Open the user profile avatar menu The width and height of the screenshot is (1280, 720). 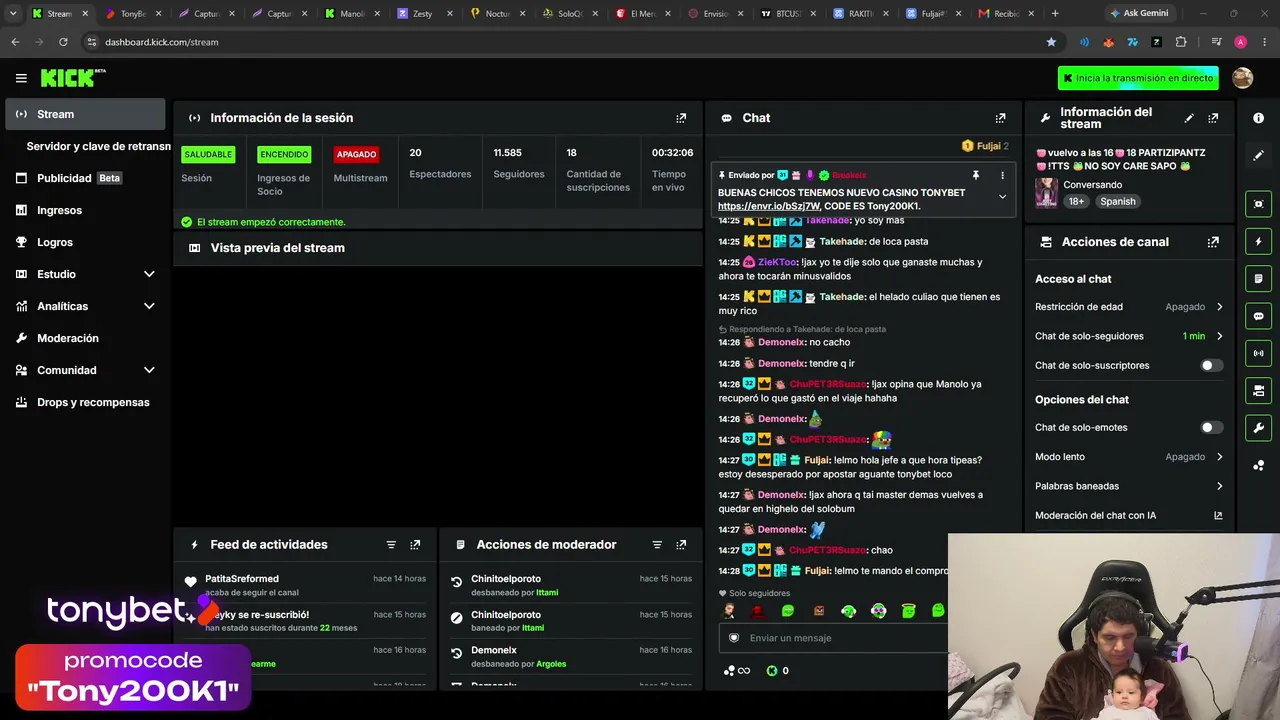(x=1242, y=78)
